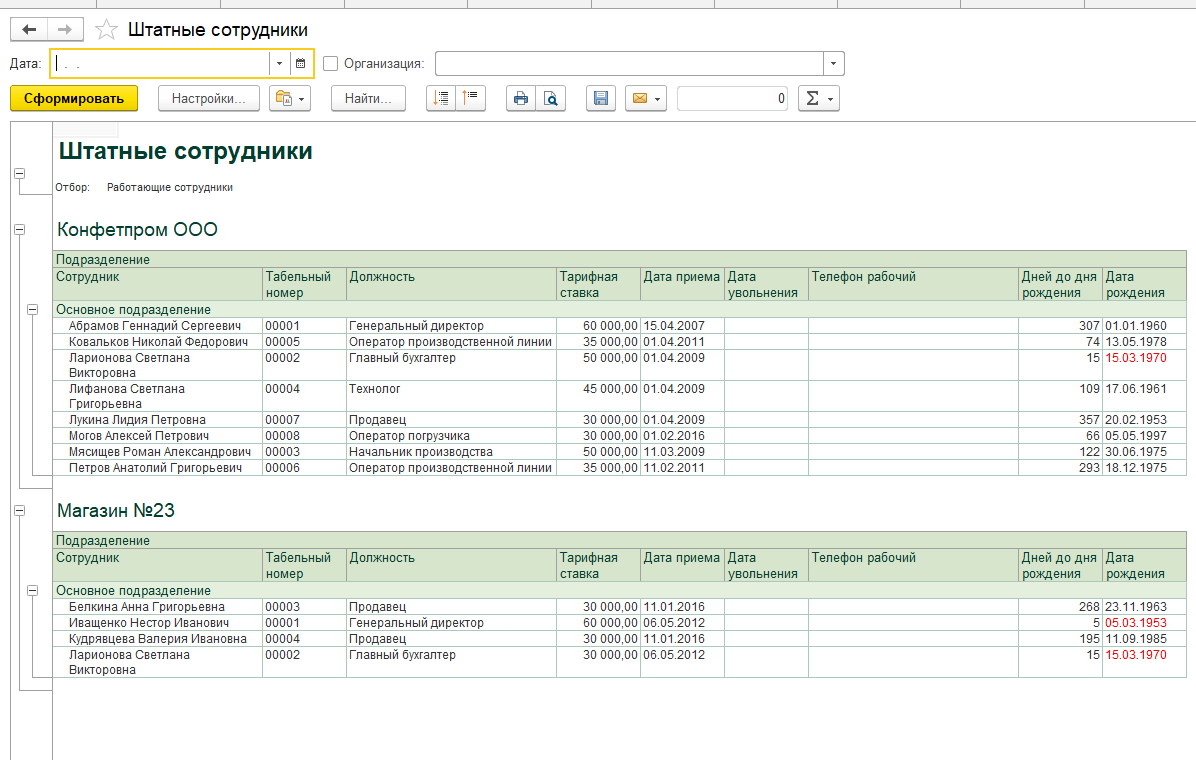Click into the Дата input field

(160, 63)
